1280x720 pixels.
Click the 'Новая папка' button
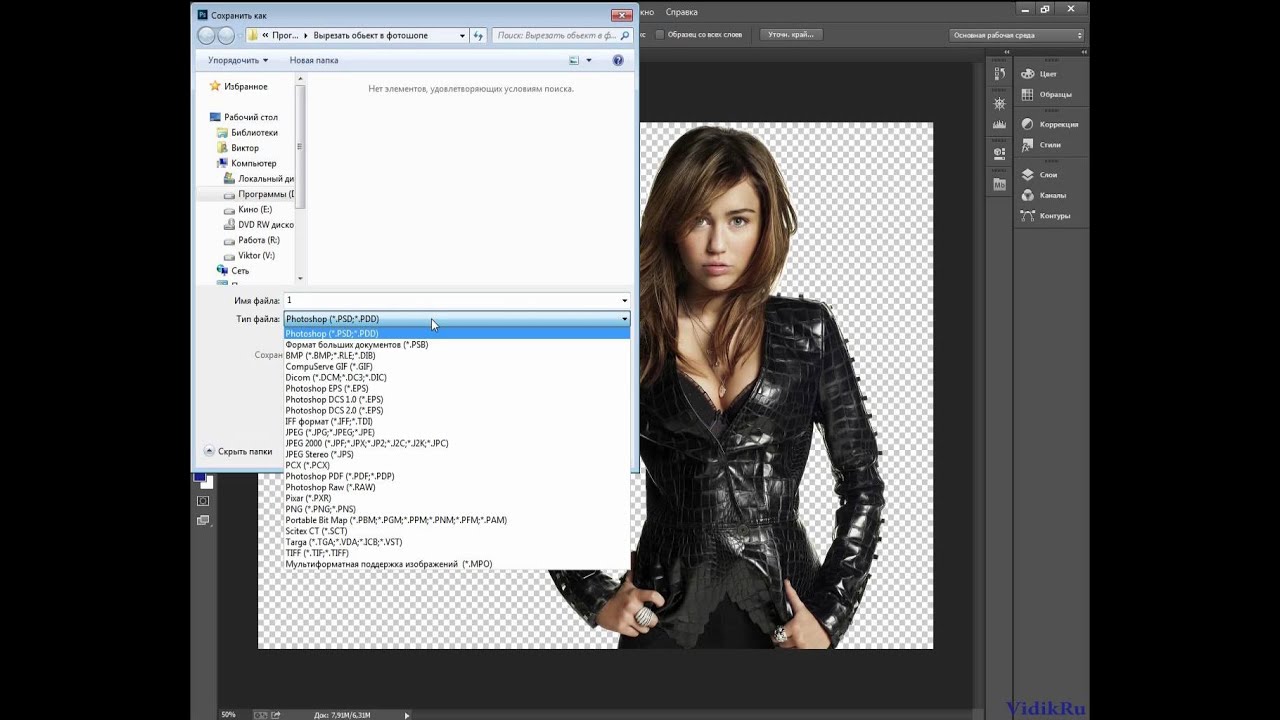[314, 60]
